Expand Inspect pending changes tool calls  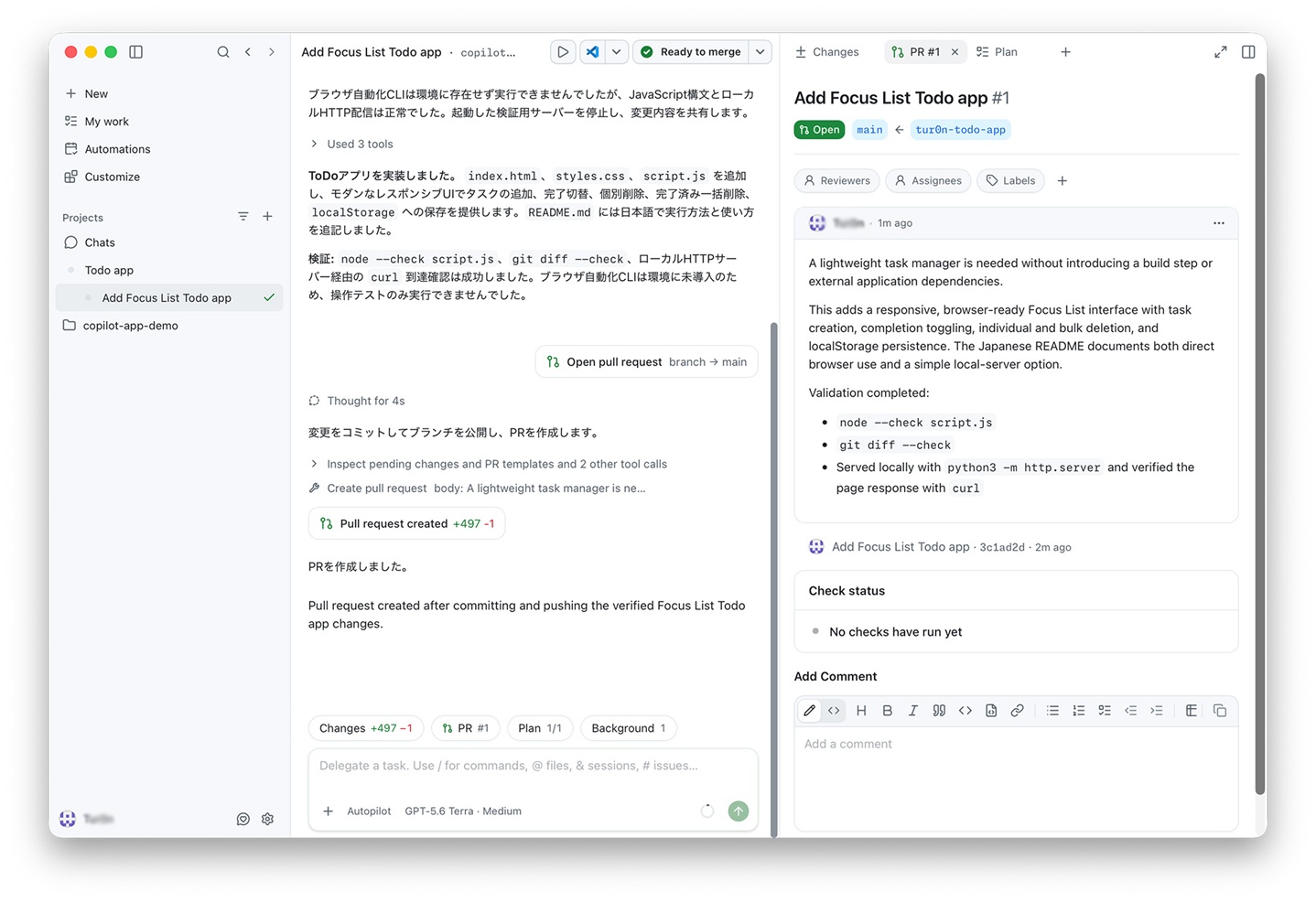(489, 465)
